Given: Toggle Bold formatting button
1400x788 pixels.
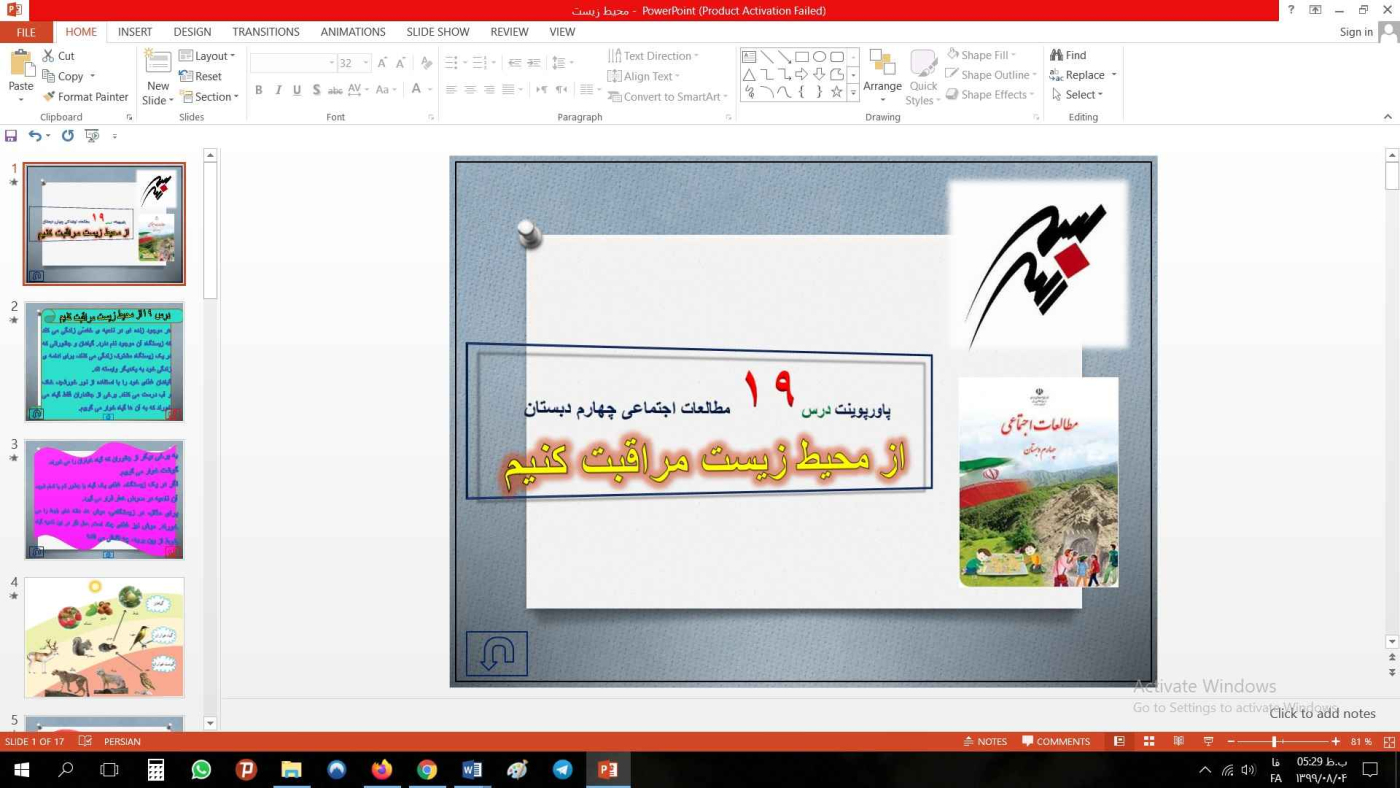Looking at the screenshot, I should (258, 90).
